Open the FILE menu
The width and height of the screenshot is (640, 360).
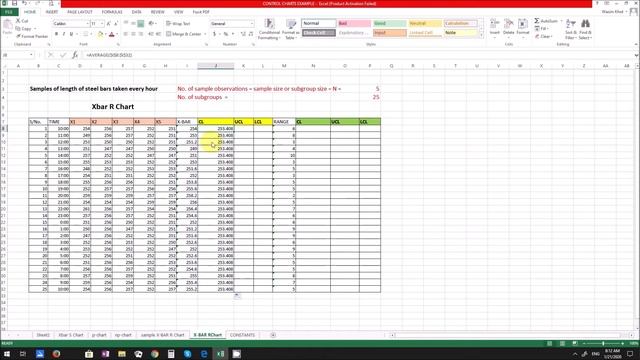point(9,12)
